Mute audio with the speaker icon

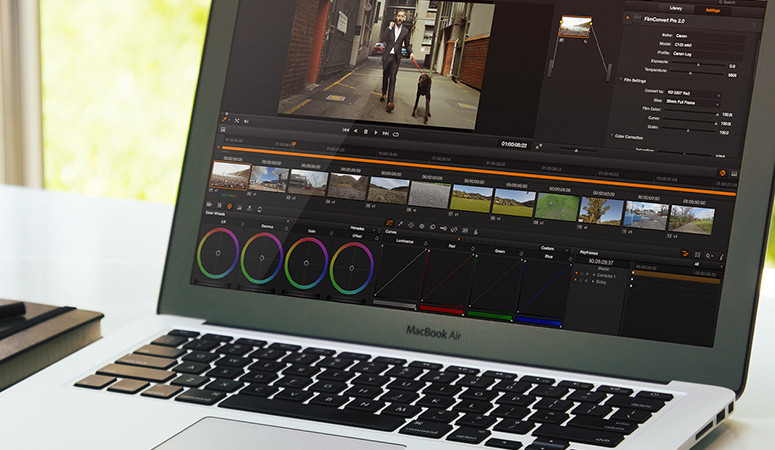coord(246,121)
